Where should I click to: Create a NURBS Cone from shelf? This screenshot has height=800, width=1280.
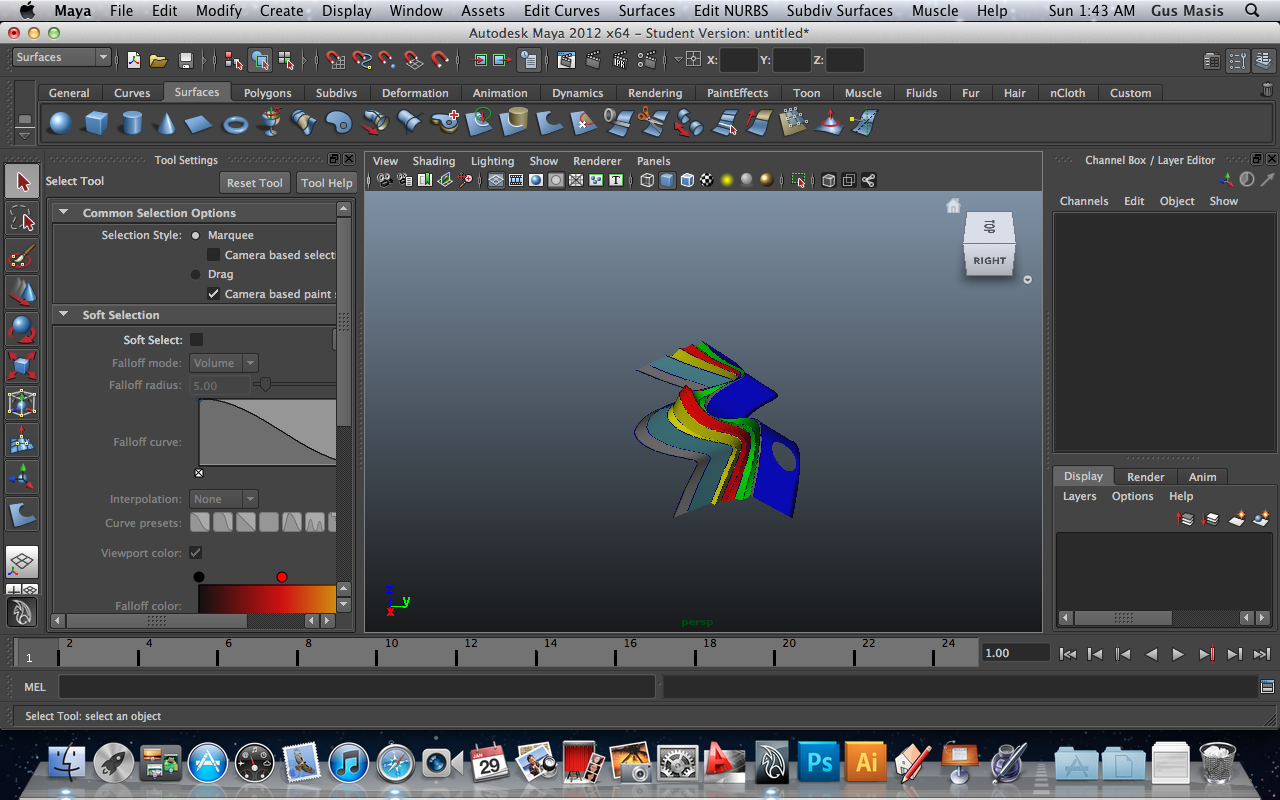coord(165,123)
